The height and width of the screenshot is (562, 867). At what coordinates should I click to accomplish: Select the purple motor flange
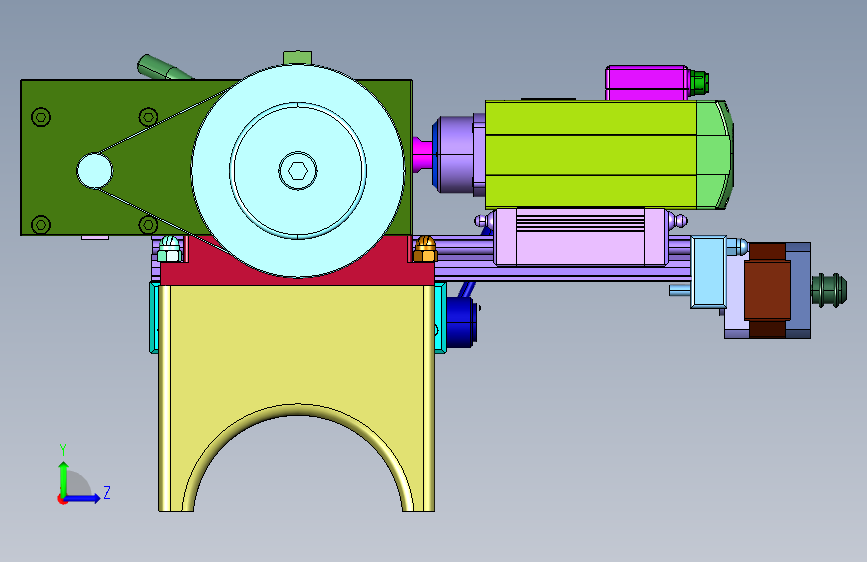[x=458, y=154]
